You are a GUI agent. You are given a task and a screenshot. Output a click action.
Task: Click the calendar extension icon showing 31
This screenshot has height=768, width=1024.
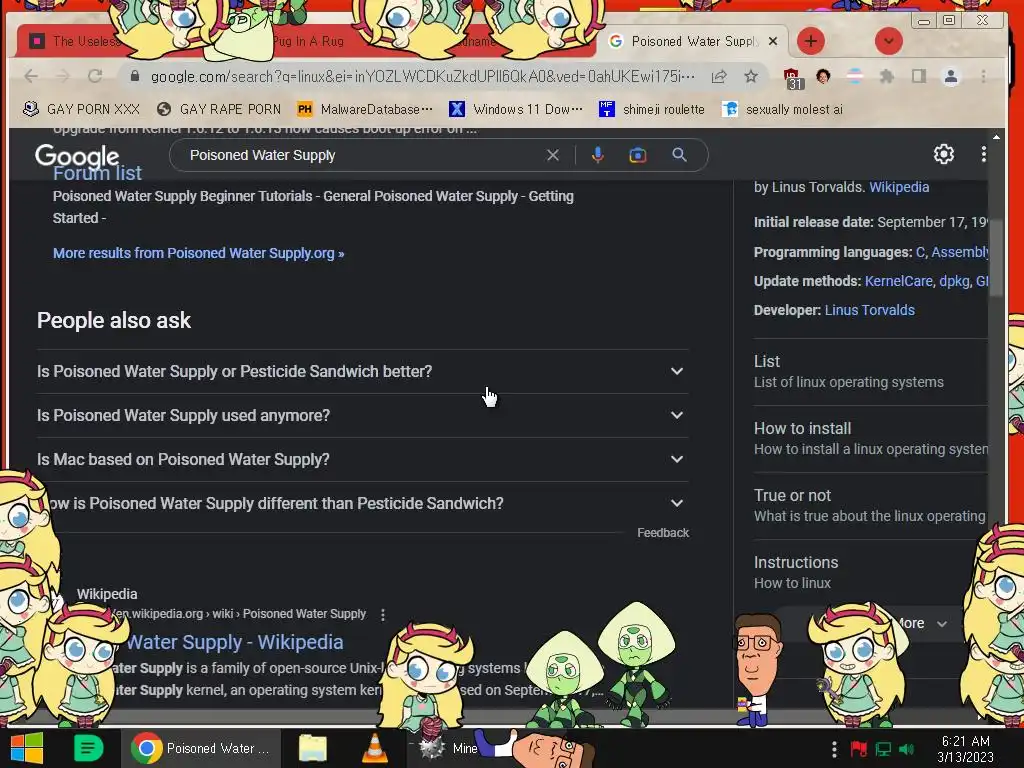click(792, 78)
